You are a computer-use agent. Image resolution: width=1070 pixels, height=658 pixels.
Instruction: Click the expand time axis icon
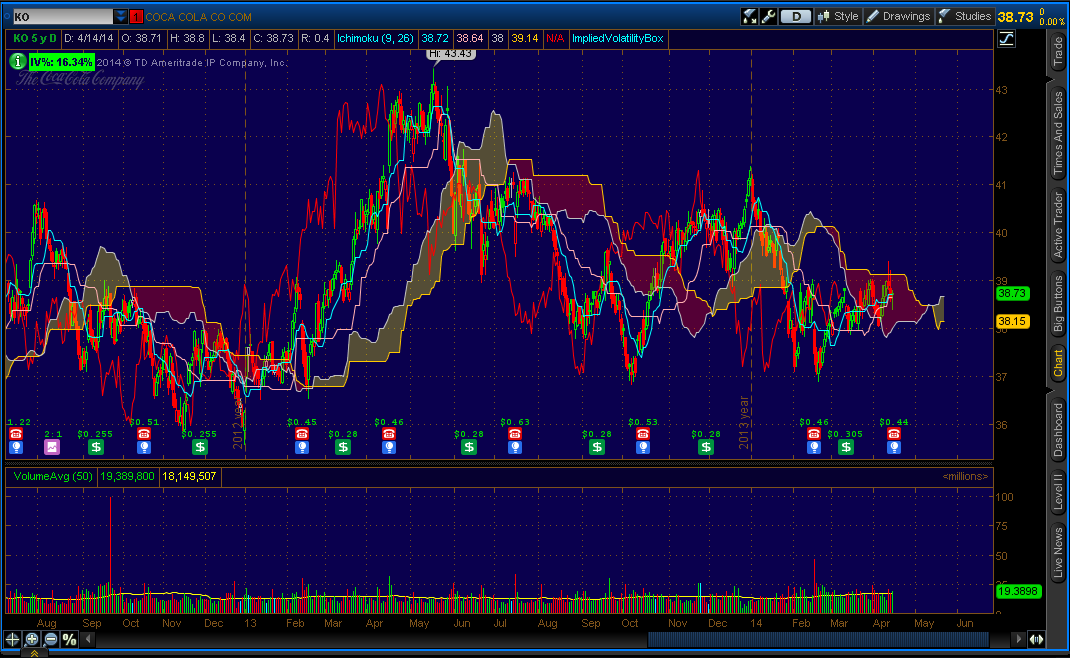[x=1037, y=640]
